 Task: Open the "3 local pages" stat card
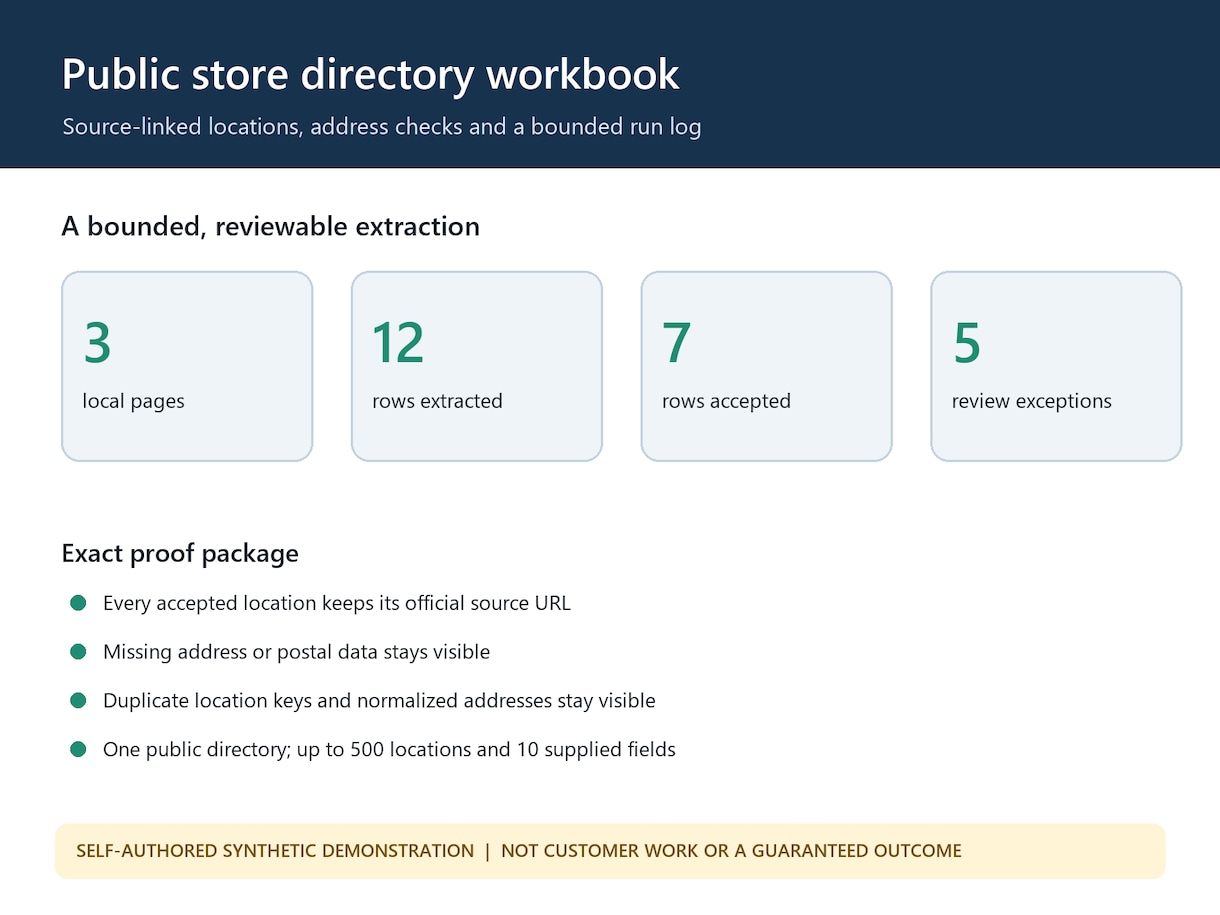pos(187,366)
